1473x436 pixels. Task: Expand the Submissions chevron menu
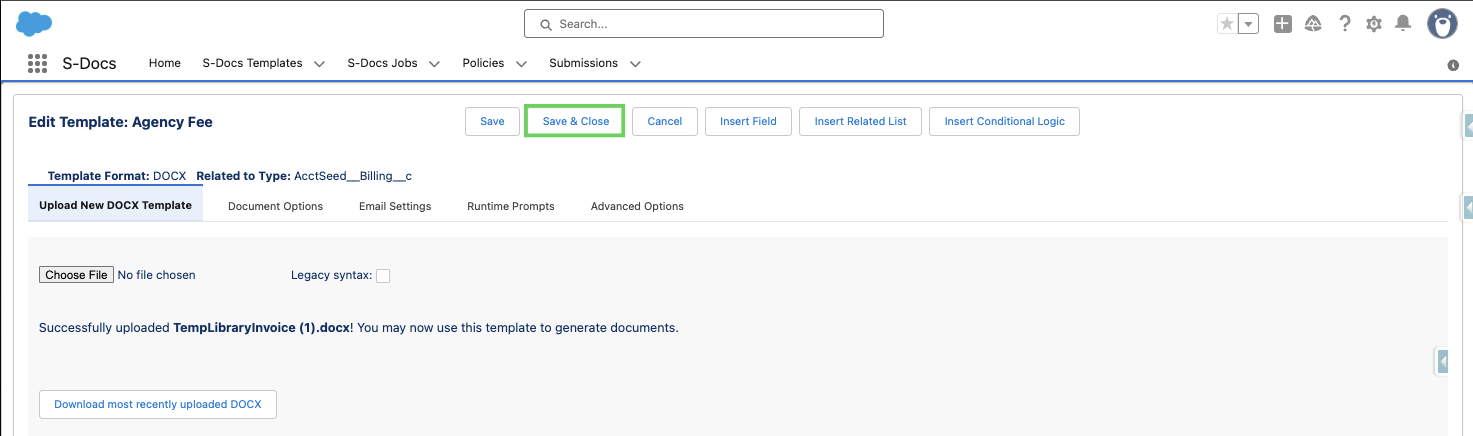635,64
